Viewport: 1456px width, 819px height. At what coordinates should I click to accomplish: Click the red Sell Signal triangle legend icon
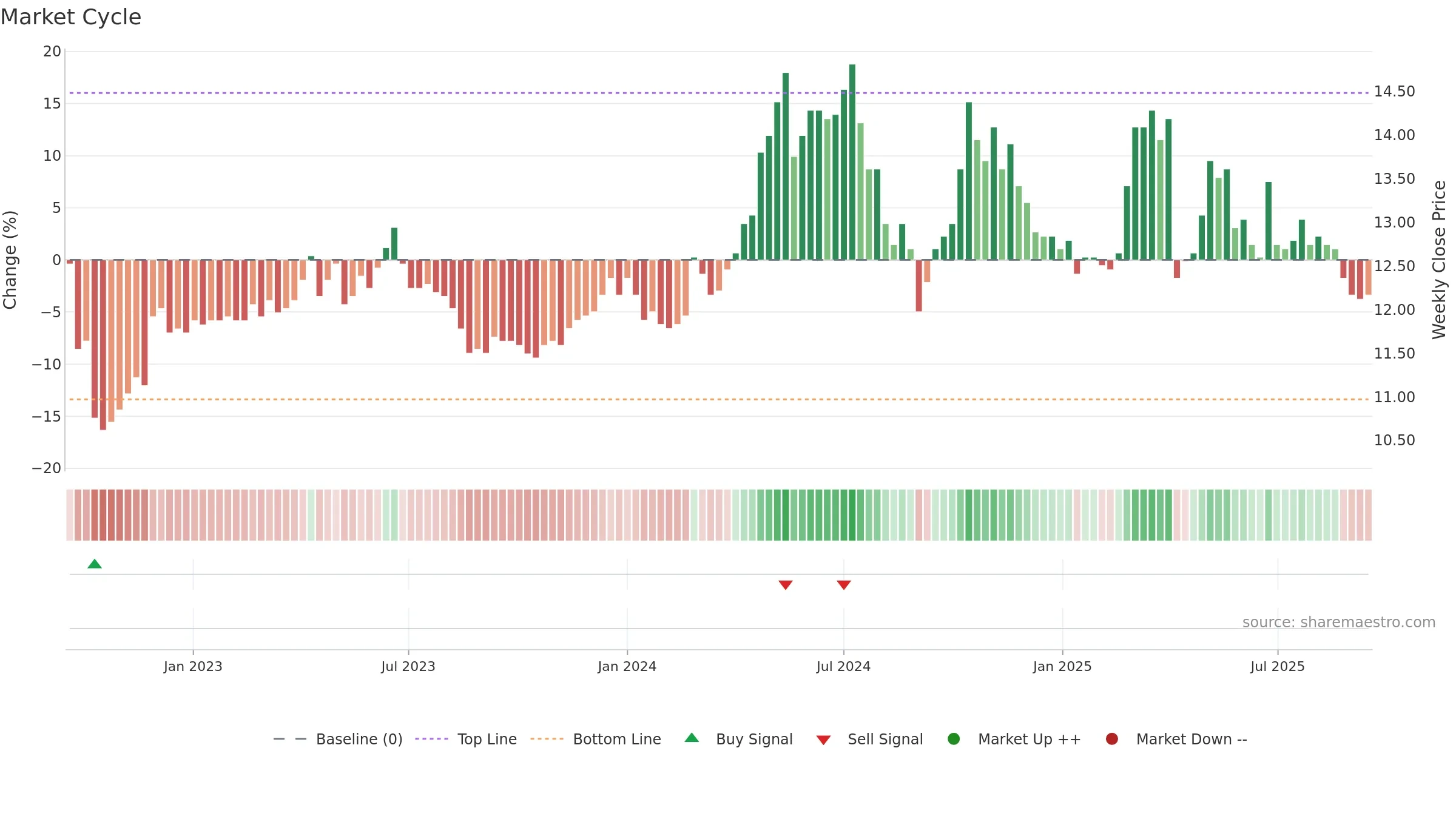(x=823, y=740)
